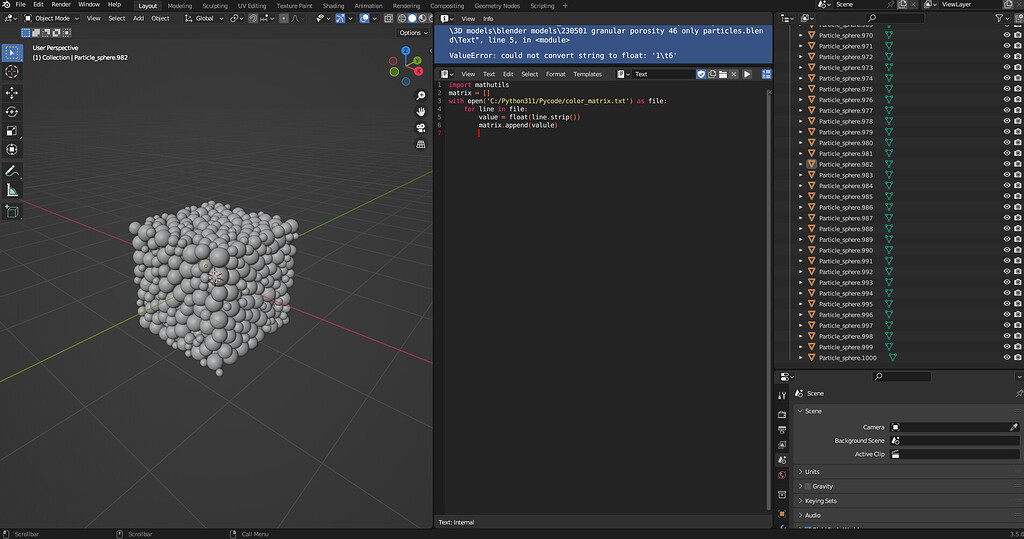Viewport: 1024px width, 539px height.
Task: Open the Global transform orientation dropdown
Action: coord(204,18)
